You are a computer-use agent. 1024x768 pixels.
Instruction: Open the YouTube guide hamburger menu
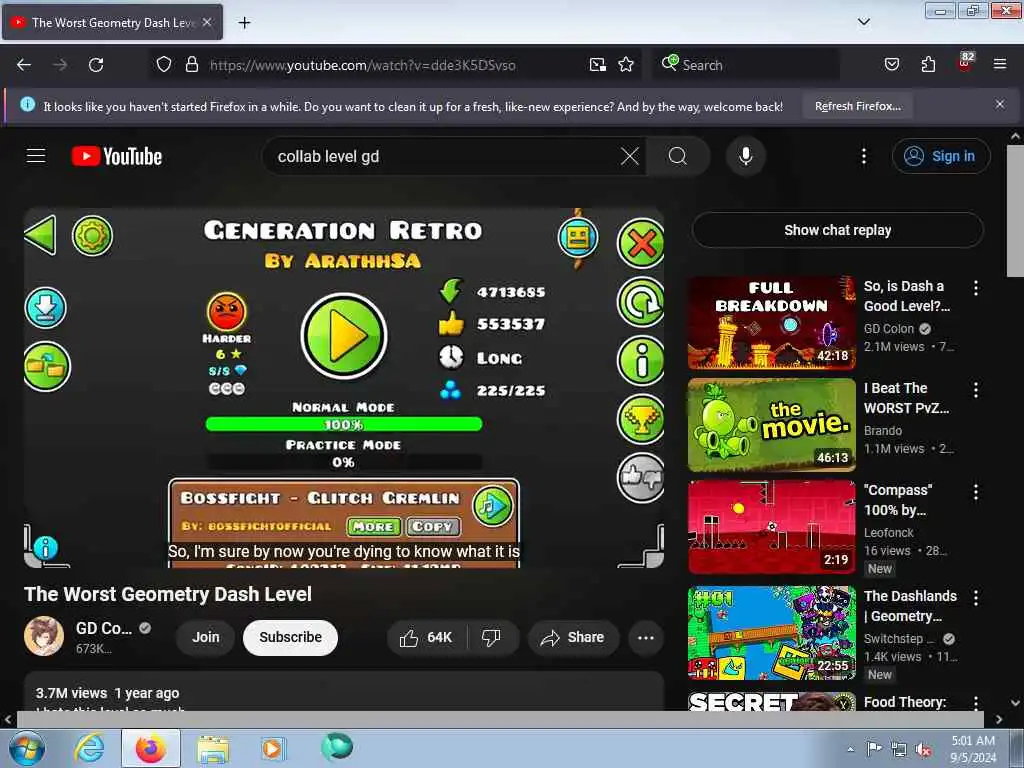36,156
